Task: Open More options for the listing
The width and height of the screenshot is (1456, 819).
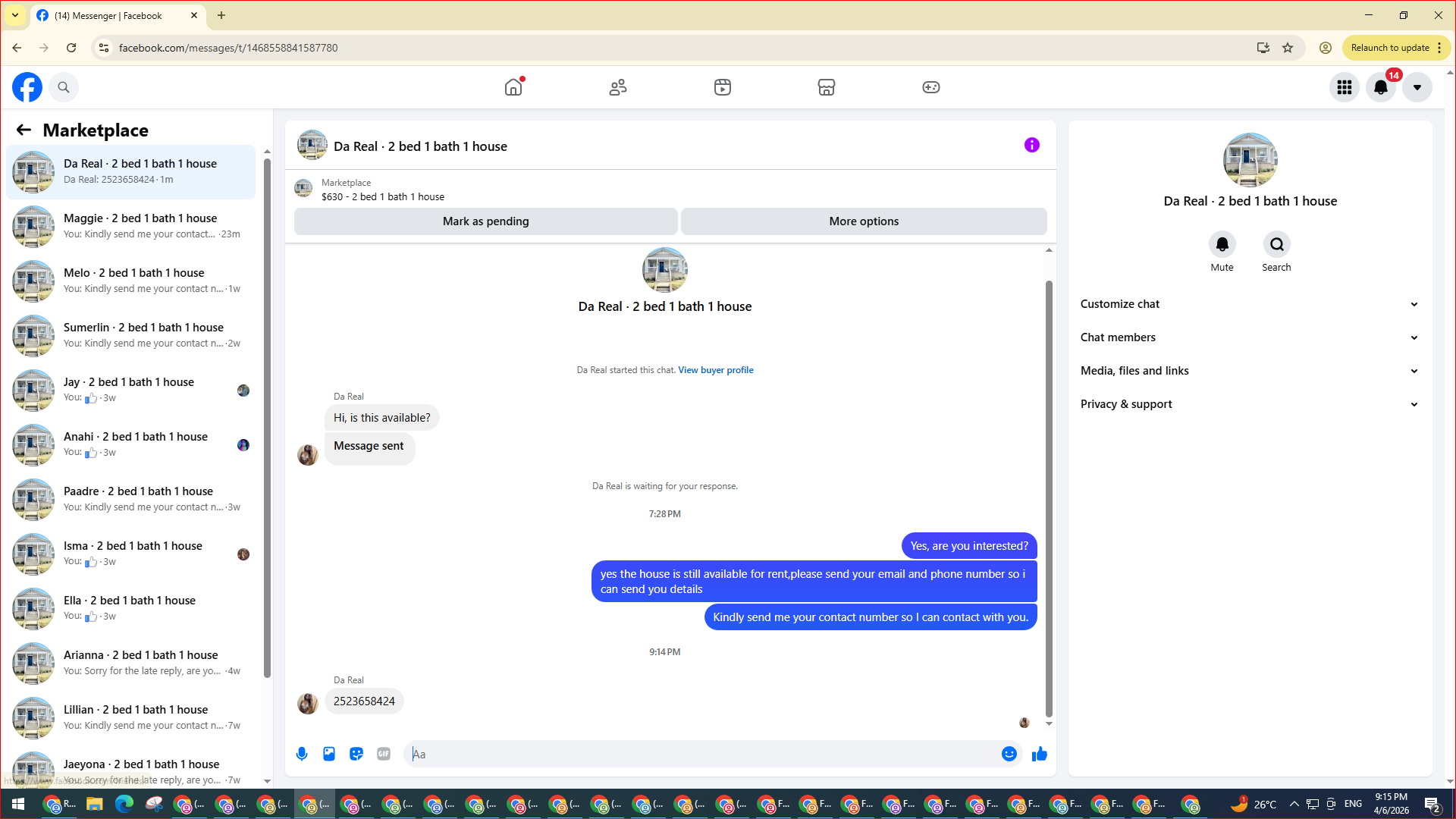Action: [864, 221]
